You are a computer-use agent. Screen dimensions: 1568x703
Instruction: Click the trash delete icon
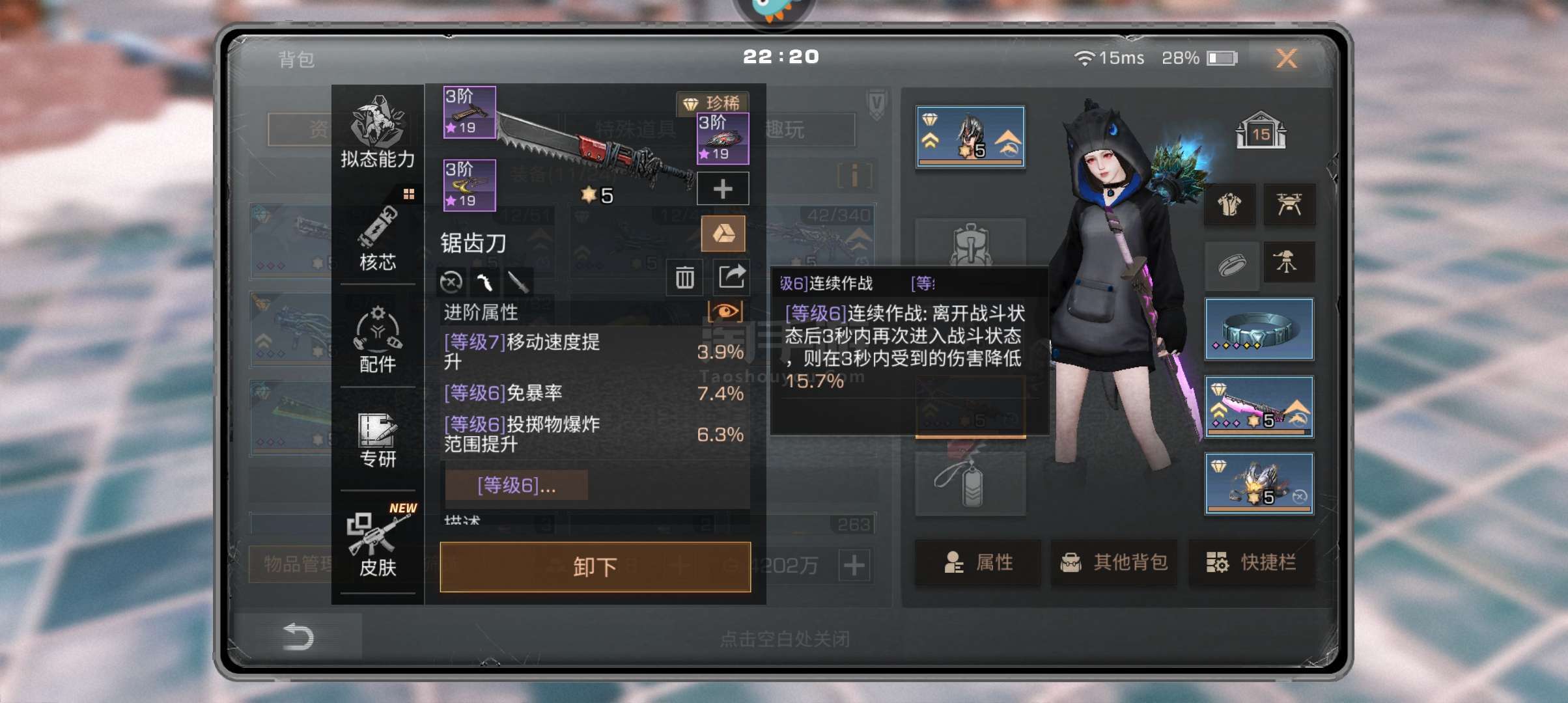pos(684,278)
